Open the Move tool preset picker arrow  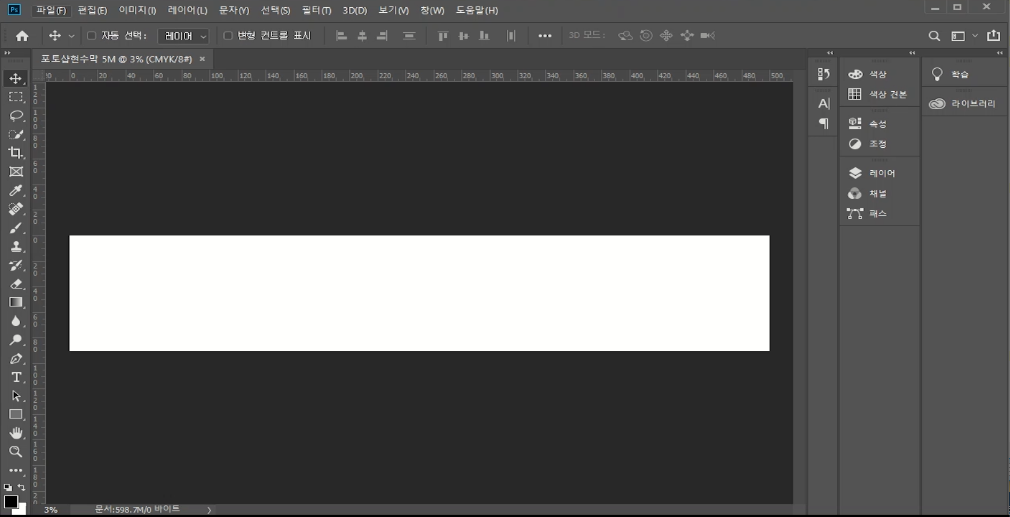pos(71,37)
